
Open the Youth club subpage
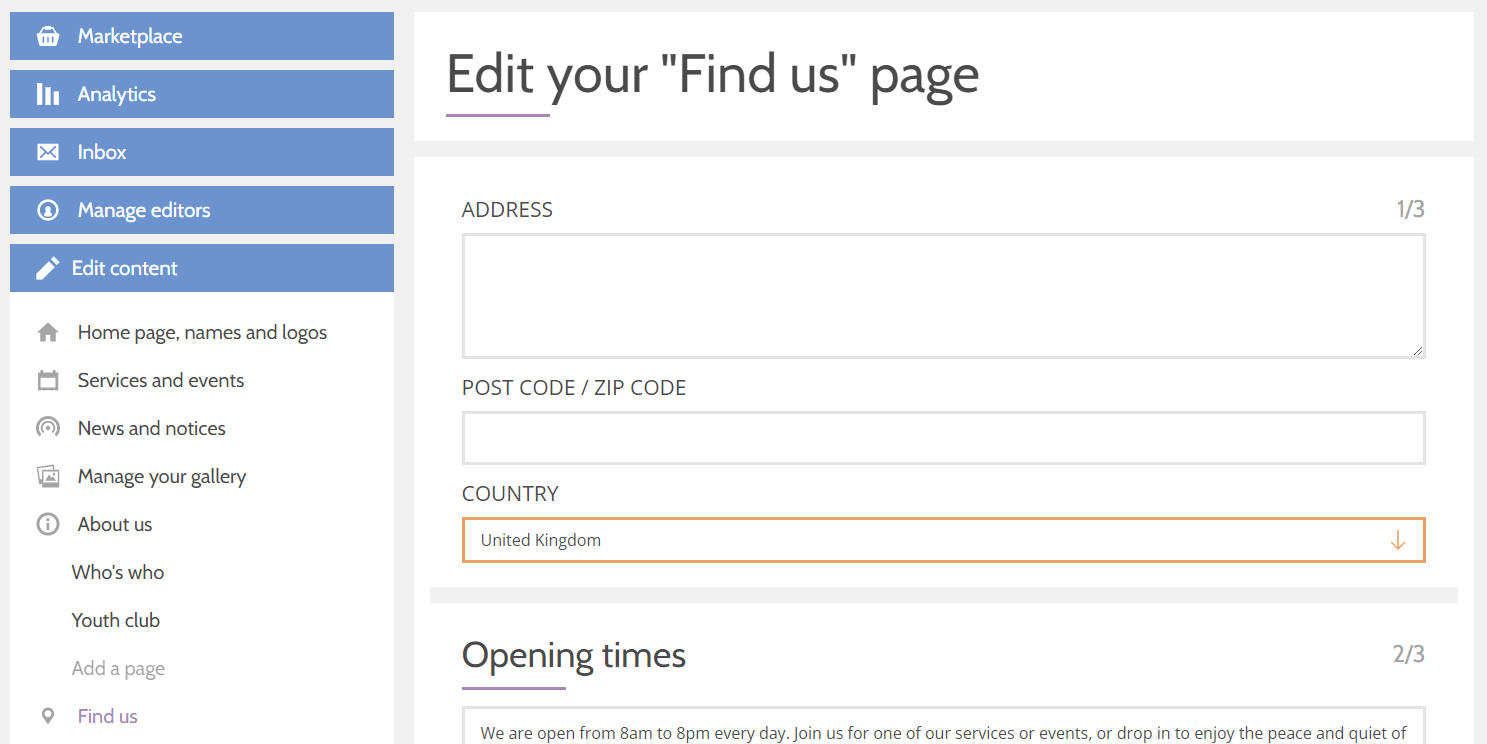pos(116,620)
